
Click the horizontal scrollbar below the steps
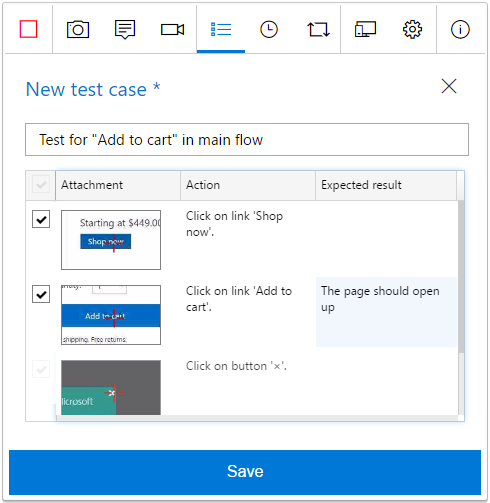[x=257, y=418]
